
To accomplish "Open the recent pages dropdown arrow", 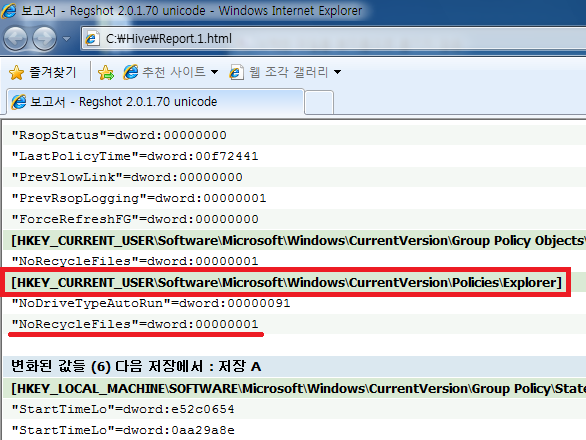I will [x=67, y=39].
